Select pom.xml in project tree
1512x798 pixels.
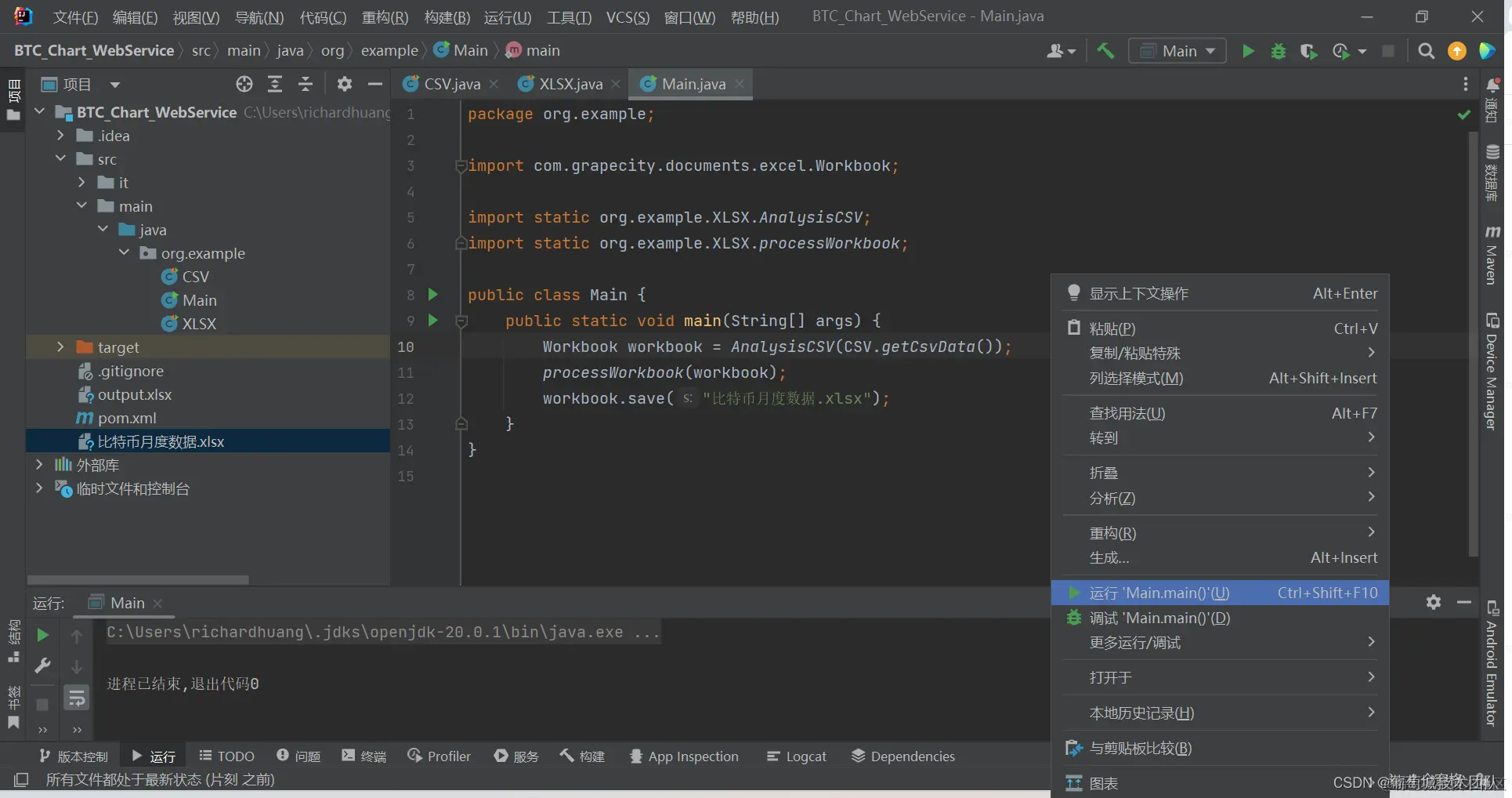point(127,418)
